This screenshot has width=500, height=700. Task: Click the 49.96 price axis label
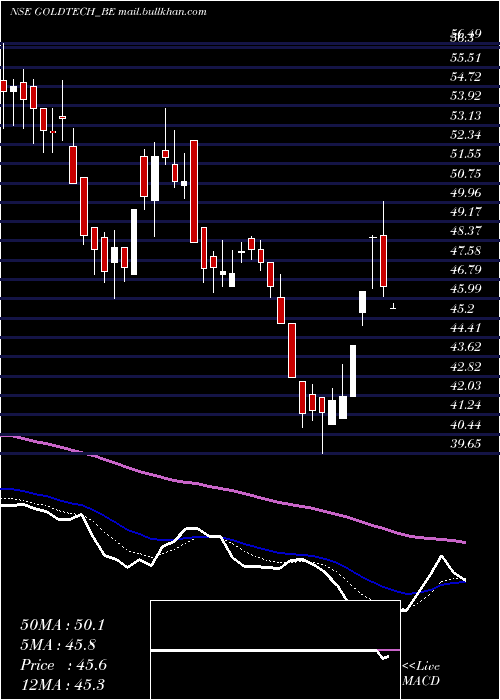466,193
